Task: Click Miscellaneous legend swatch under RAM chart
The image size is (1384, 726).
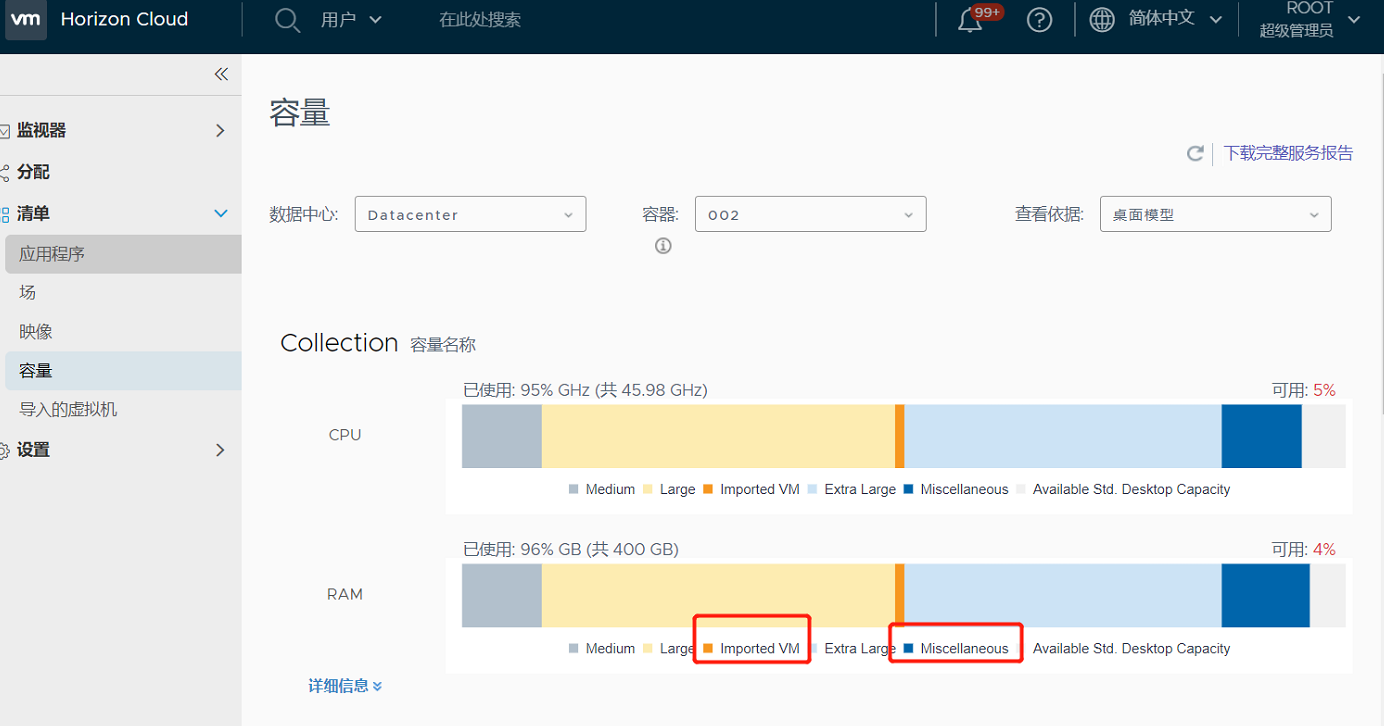Action: pos(909,648)
